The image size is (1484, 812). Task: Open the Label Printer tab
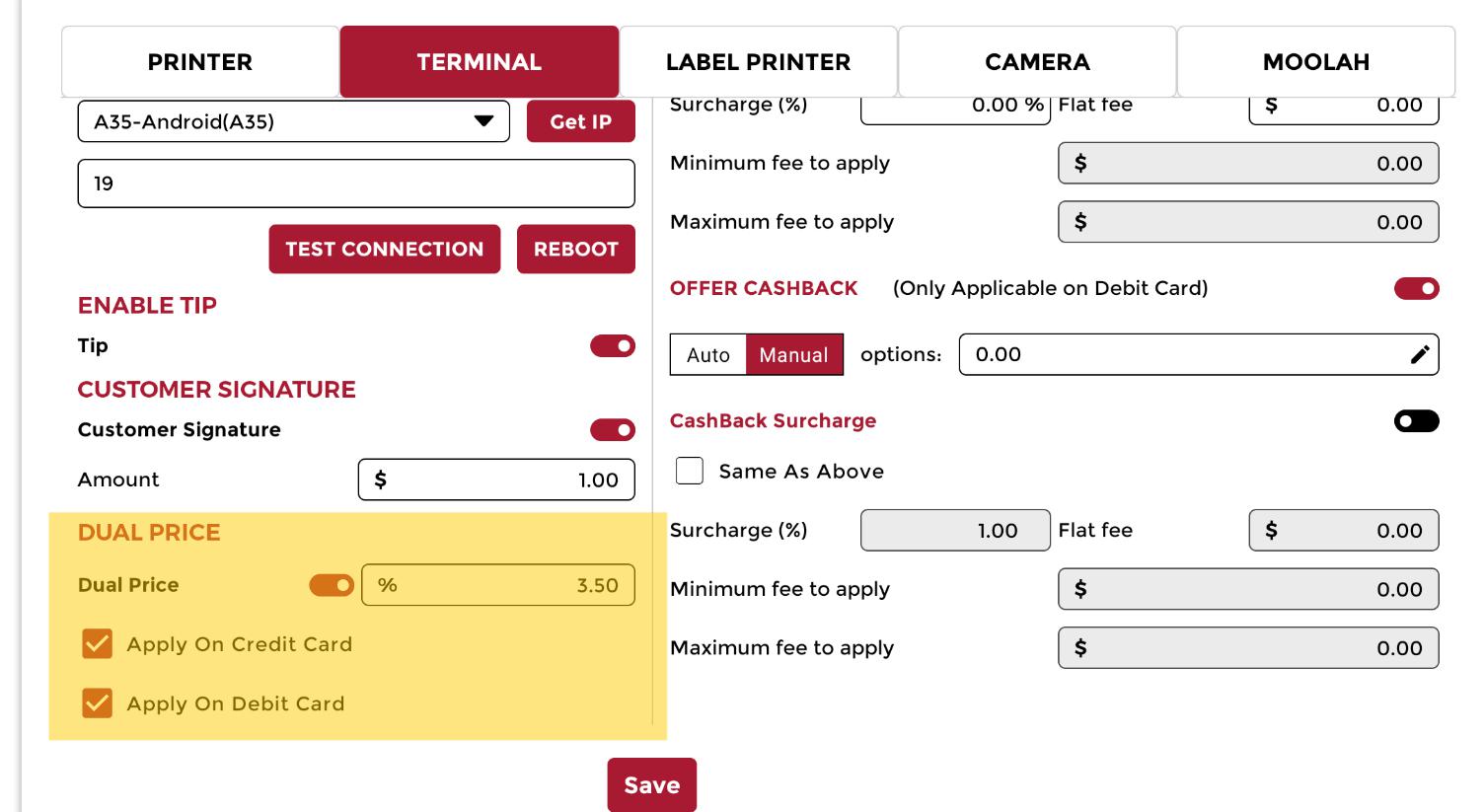point(758,62)
